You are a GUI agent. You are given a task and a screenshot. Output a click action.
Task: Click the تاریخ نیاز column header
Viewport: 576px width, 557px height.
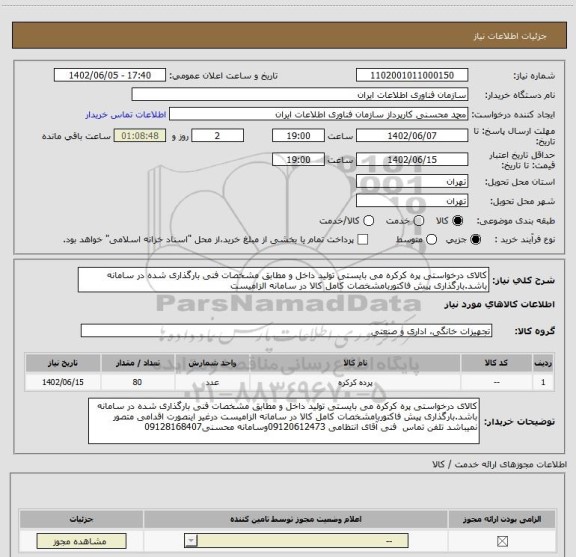click(x=63, y=363)
